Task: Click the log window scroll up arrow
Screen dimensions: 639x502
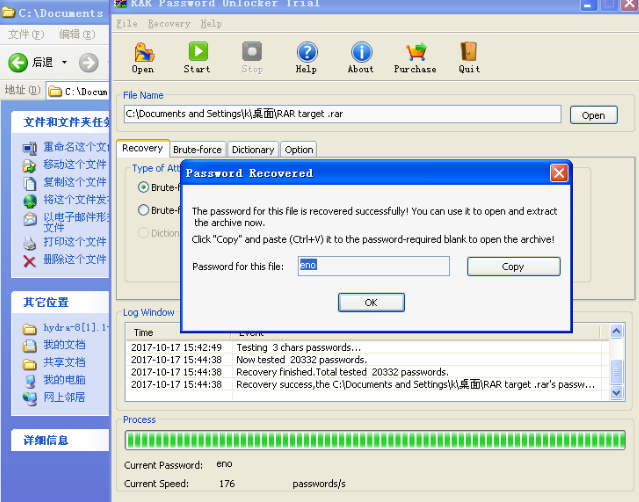Action: (x=616, y=331)
